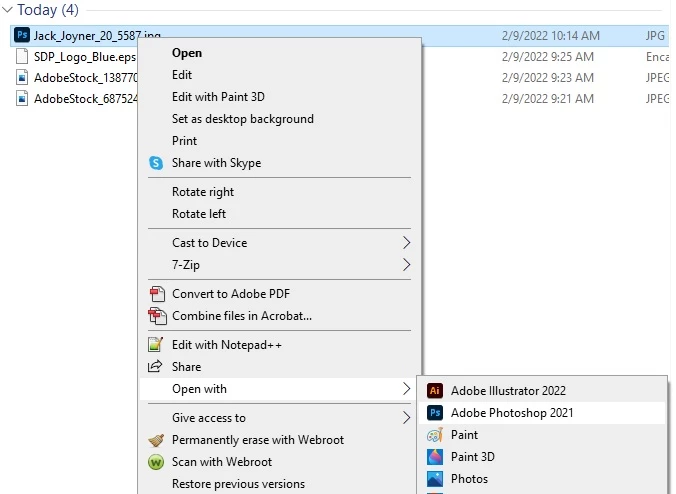Open the Give access to entry
The width and height of the screenshot is (676, 494).
coord(280,418)
